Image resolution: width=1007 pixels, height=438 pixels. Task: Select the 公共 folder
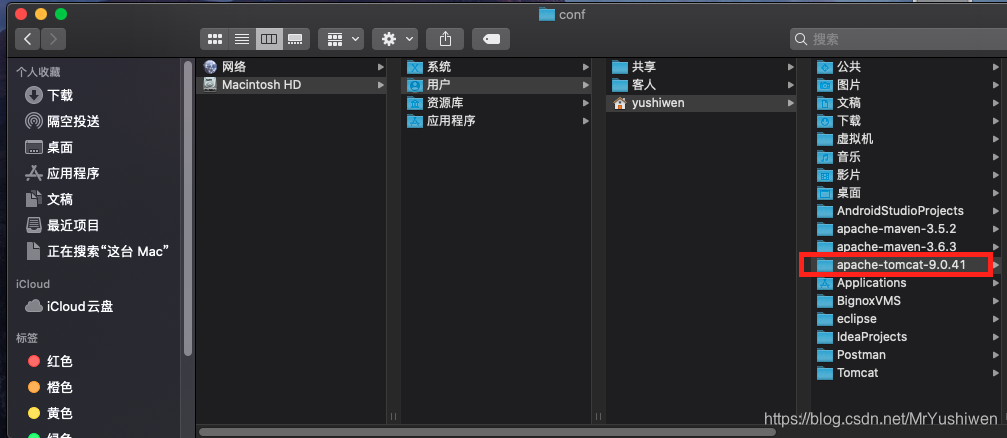click(907, 67)
